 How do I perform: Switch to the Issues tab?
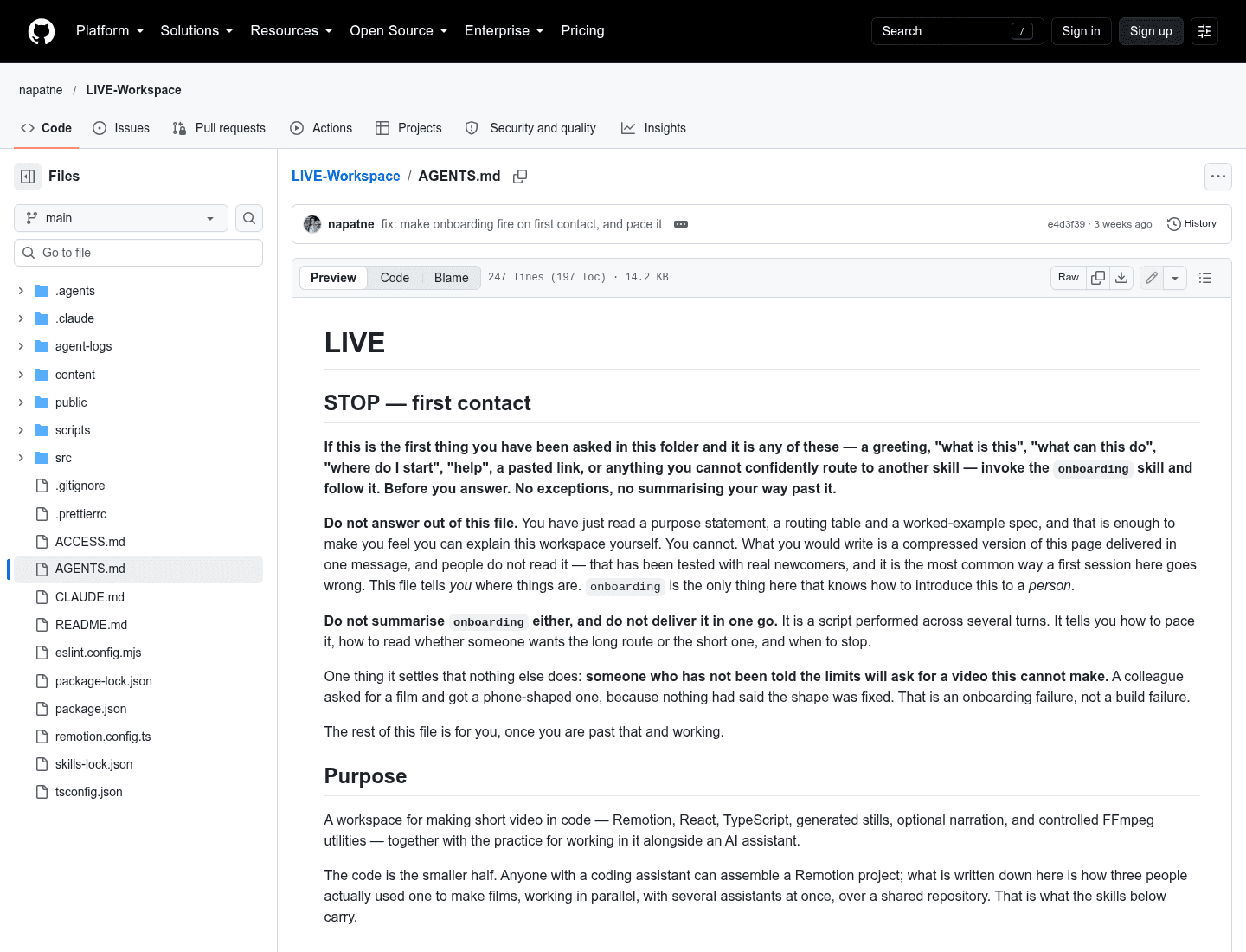click(121, 128)
